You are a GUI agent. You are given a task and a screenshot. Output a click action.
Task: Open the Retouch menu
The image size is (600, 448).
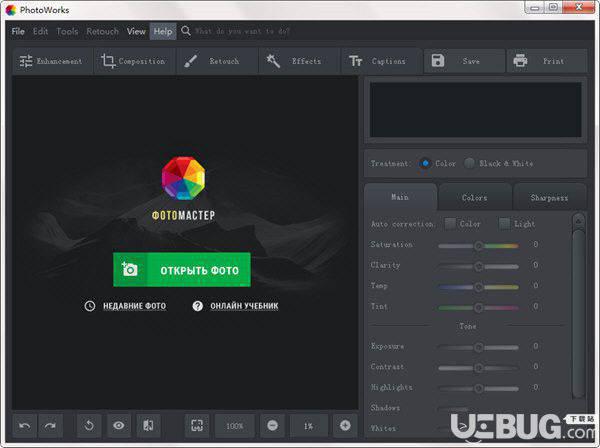[x=103, y=31]
